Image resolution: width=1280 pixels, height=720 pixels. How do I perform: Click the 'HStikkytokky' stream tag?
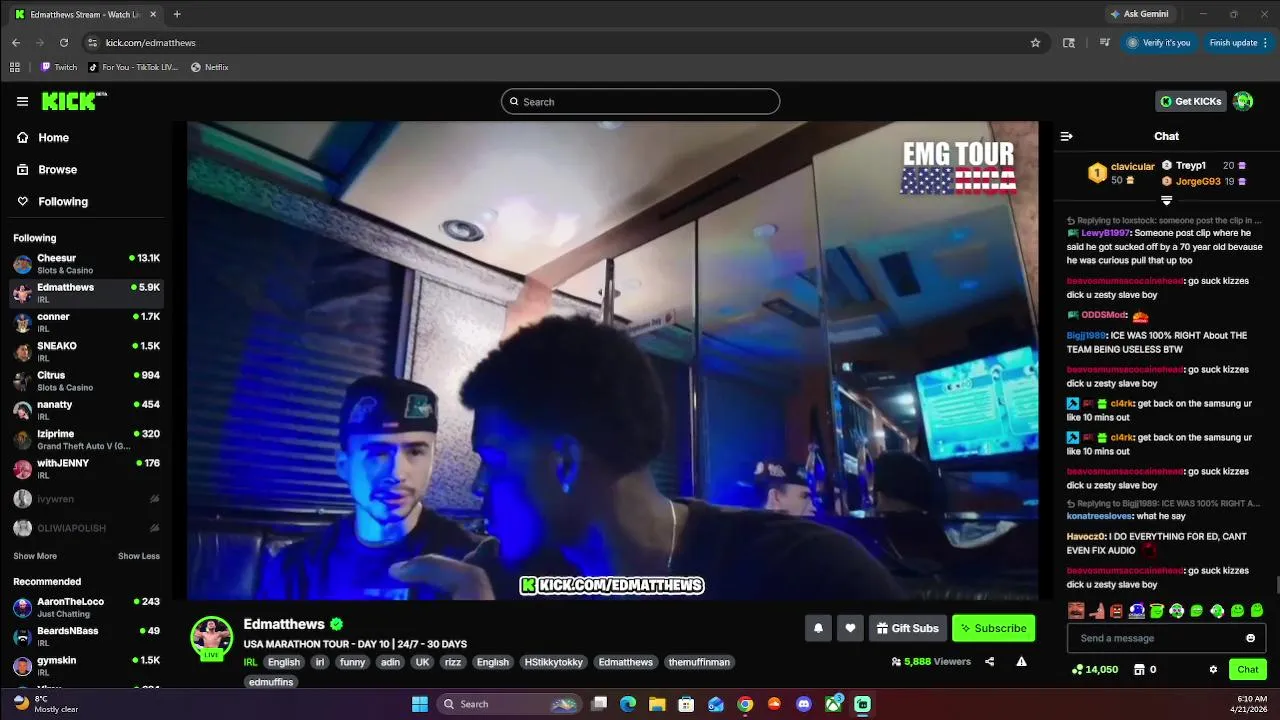[x=553, y=662]
